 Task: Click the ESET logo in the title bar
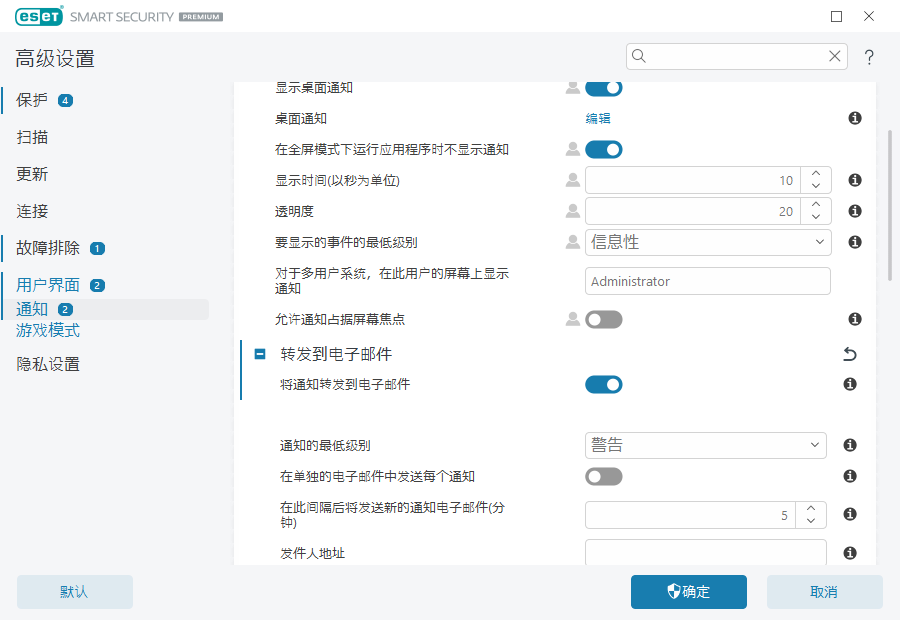point(38,16)
